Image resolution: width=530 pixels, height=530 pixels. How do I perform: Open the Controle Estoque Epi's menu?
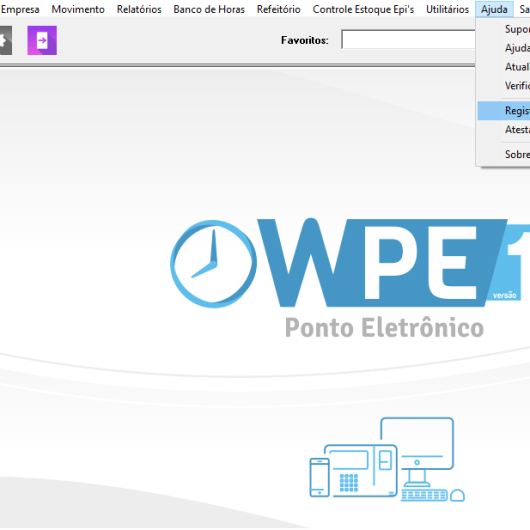tap(363, 9)
